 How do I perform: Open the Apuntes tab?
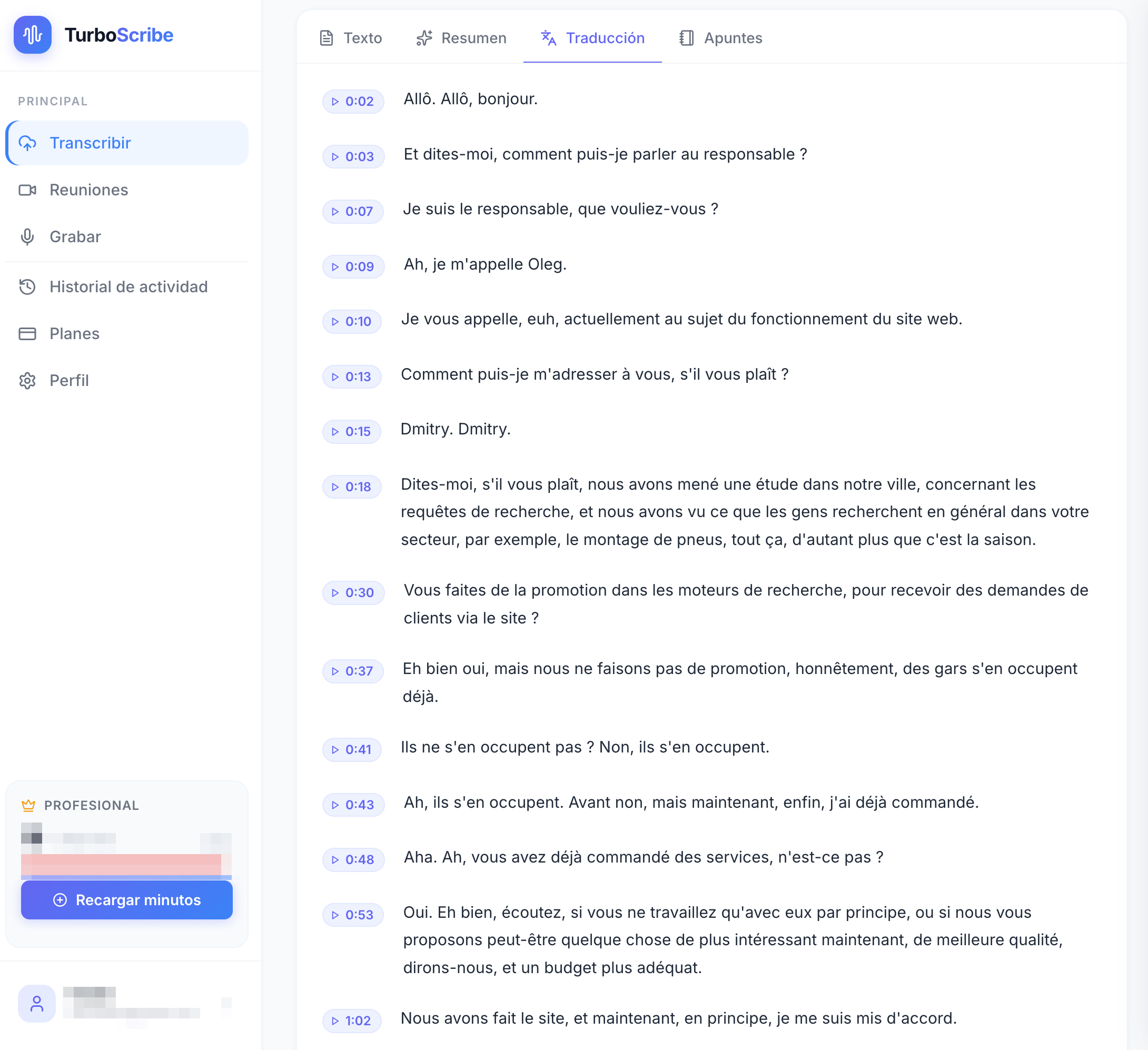tap(720, 38)
